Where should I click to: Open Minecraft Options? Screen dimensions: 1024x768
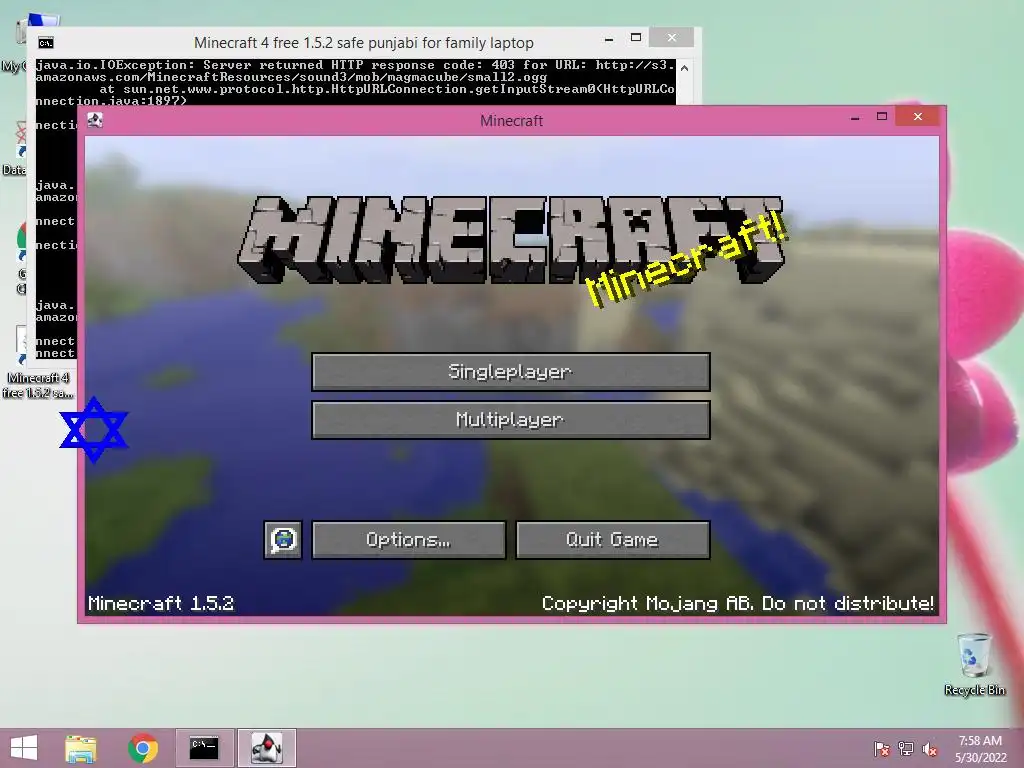pos(409,540)
